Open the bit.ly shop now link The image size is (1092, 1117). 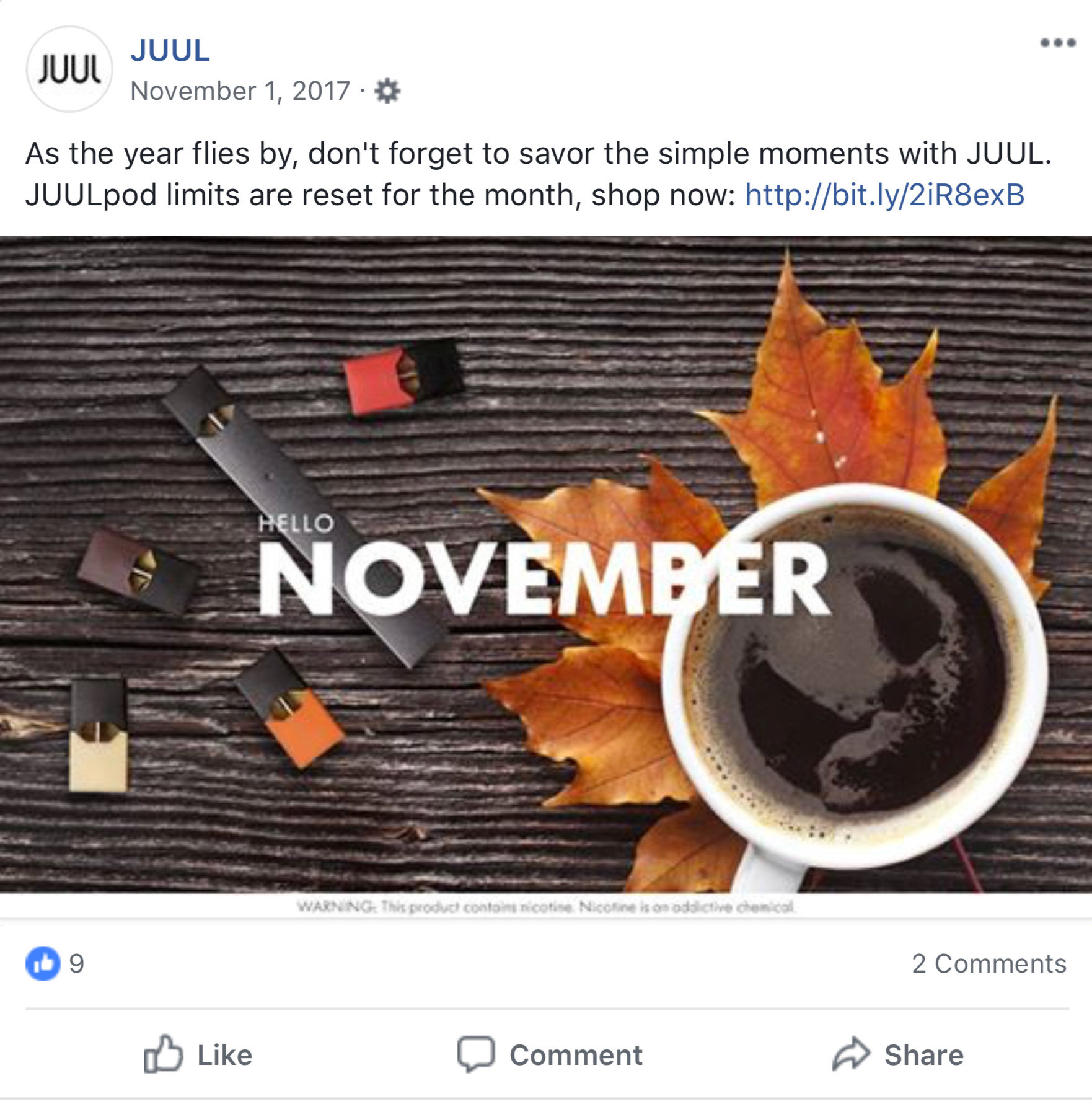tap(884, 195)
